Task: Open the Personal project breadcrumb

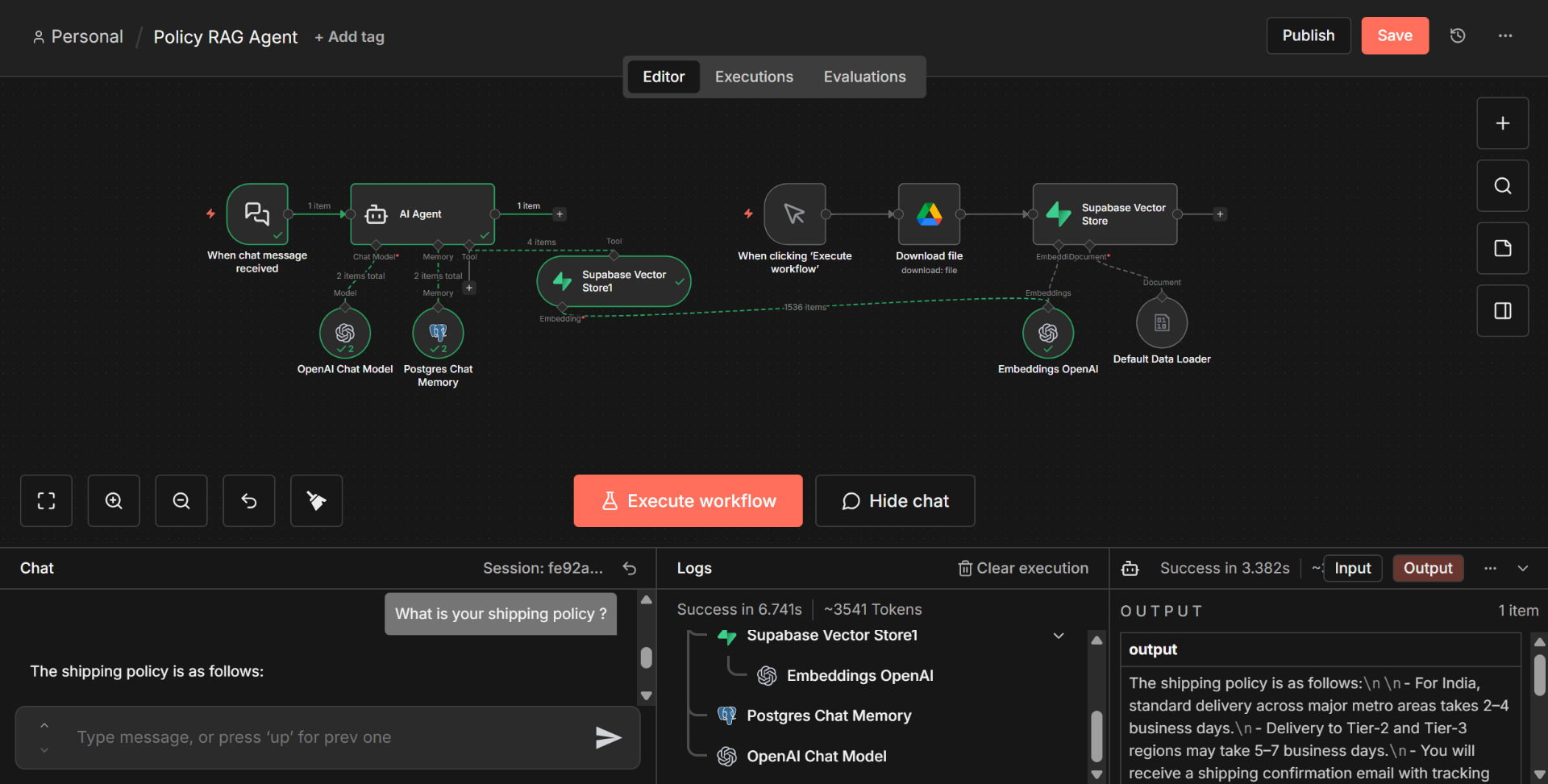Action: pyautogui.click(x=78, y=36)
